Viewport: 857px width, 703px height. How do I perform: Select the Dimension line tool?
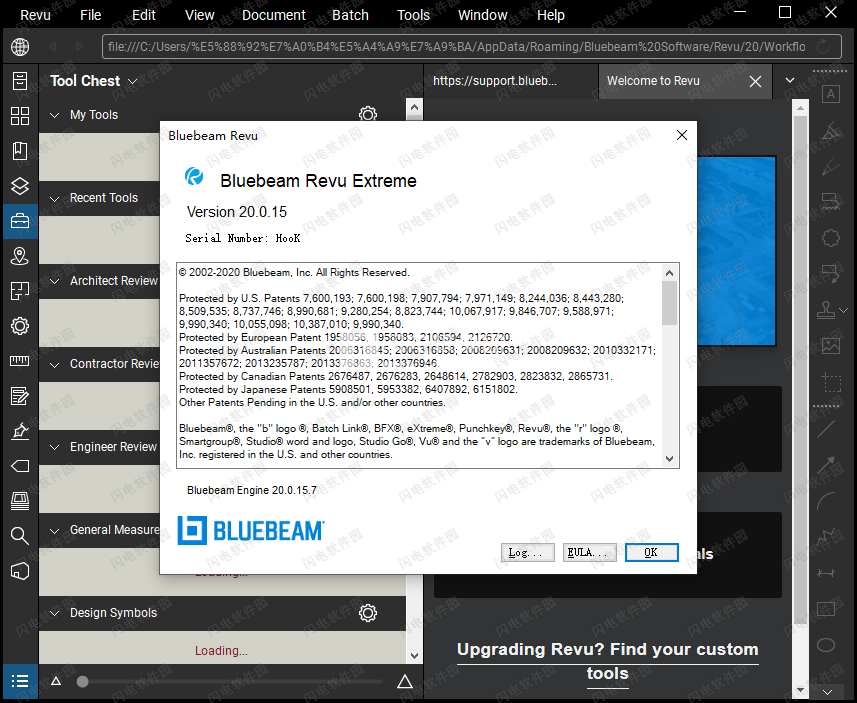pyautogui.click(x=826, y=573)
